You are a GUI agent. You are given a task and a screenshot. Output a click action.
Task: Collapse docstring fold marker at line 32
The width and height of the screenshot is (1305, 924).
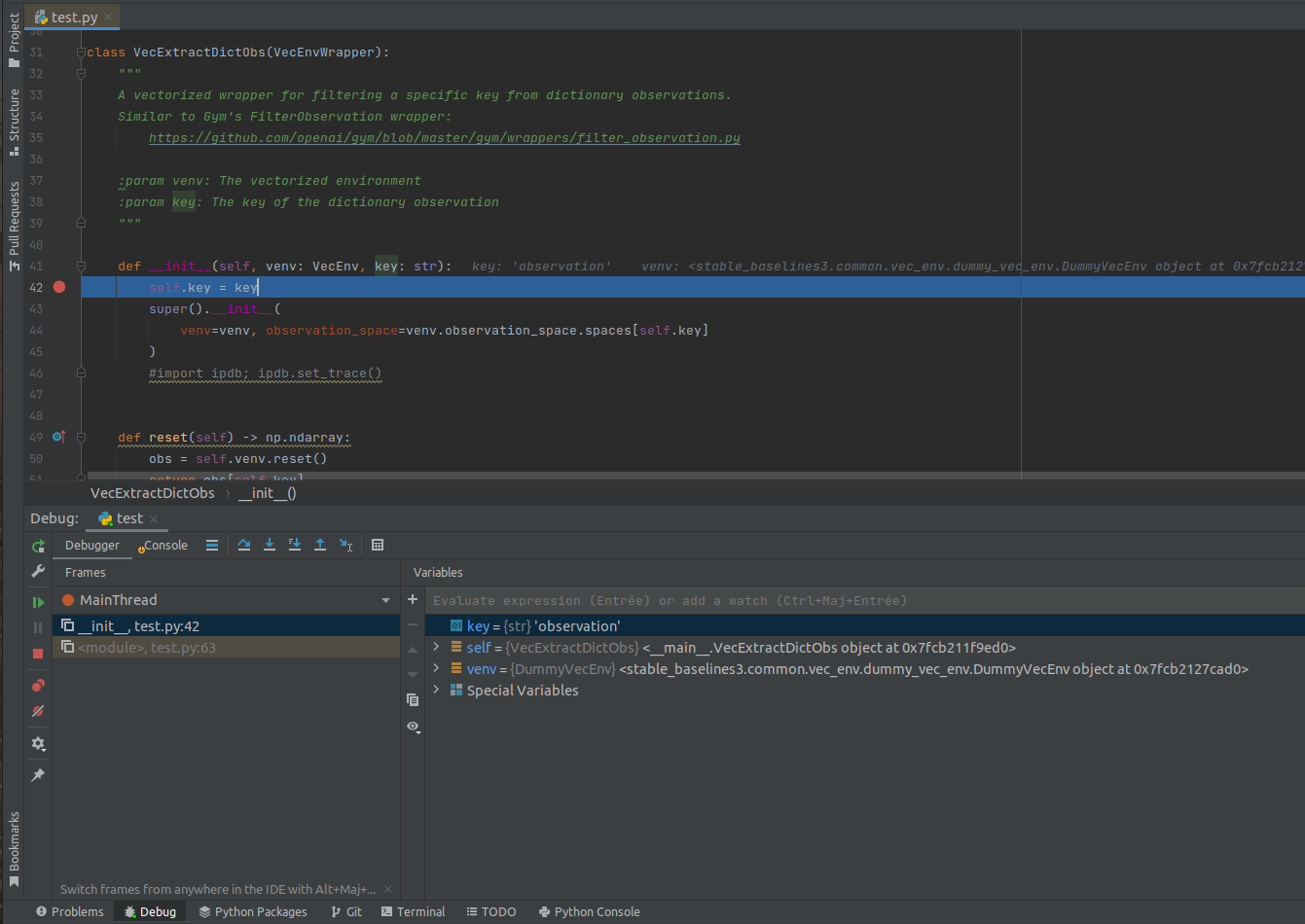click(x=81, y=73)
